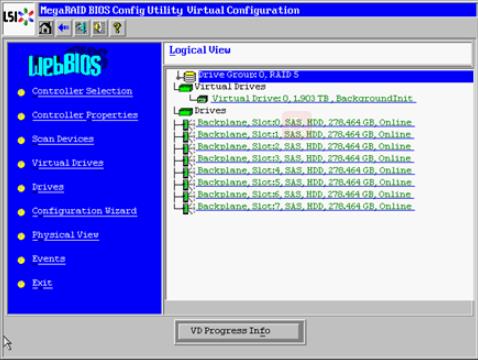Click the drive icon for Slot 4

[x=186, y=172]
